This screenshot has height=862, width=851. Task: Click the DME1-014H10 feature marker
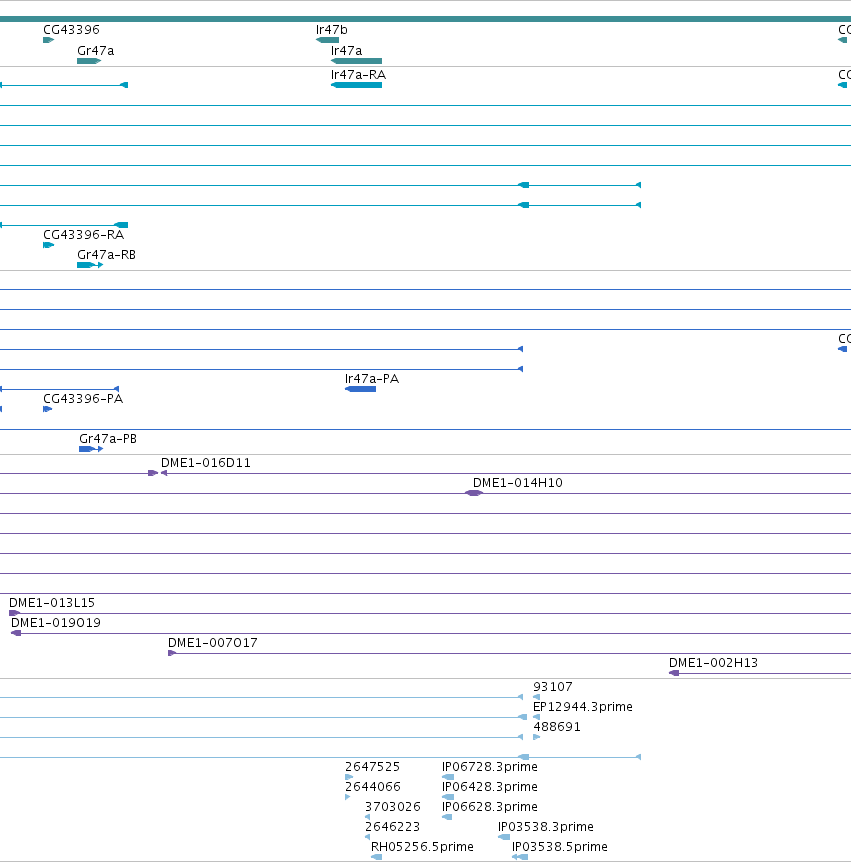pyautogui.click(x=474, y=493)
